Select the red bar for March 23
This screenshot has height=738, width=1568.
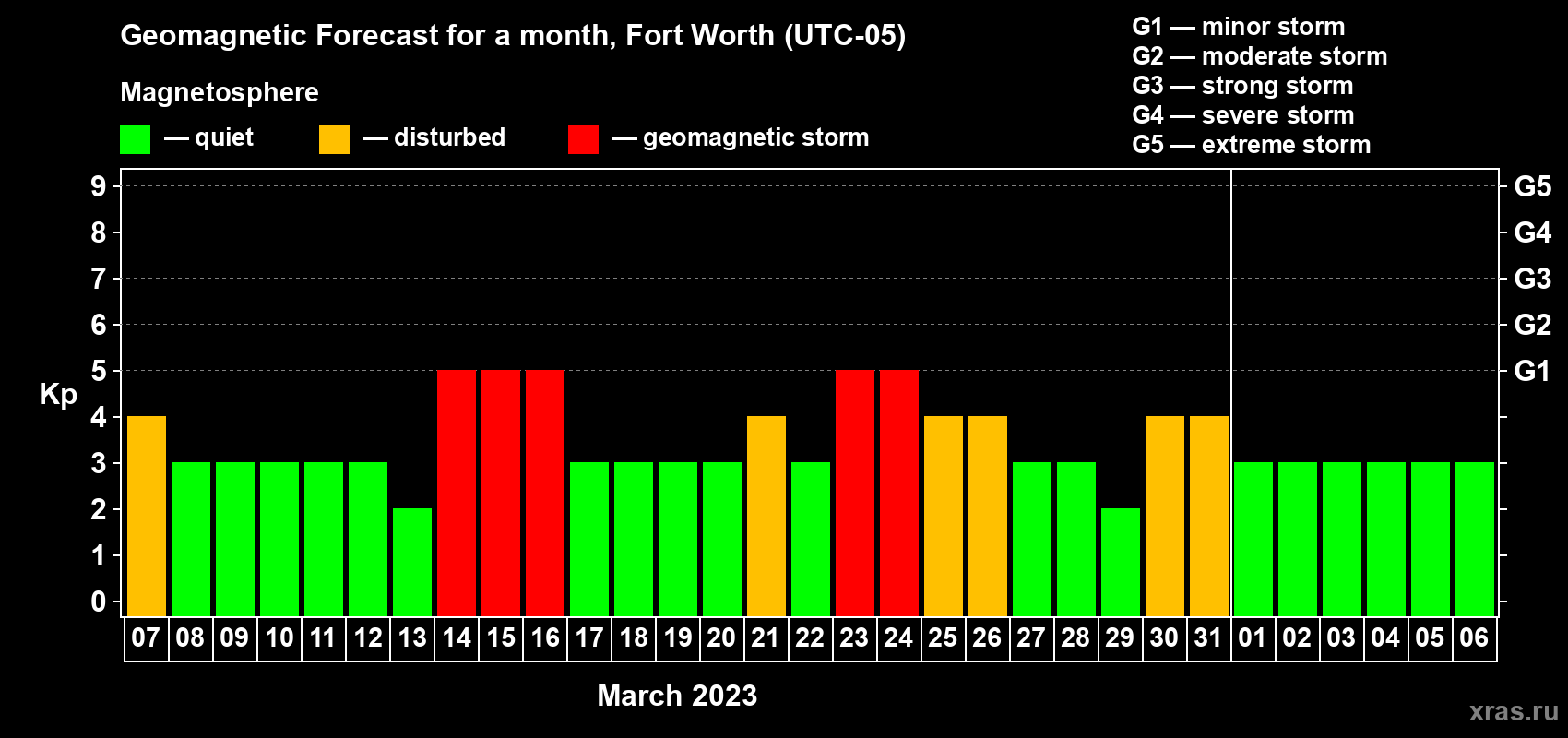pos(855,494)
